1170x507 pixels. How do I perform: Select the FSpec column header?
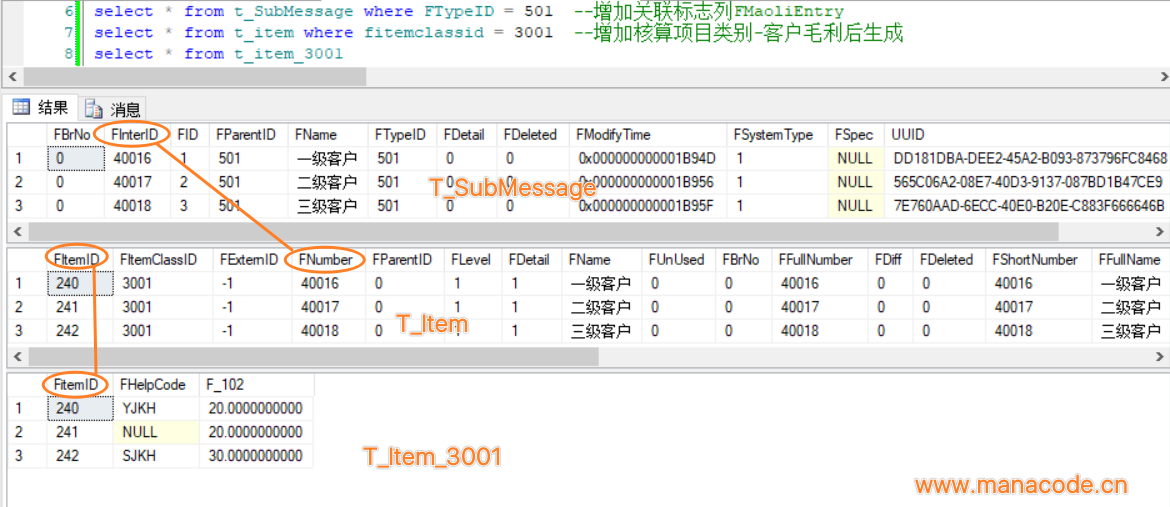pyautogui.click(x=854, y=134)
